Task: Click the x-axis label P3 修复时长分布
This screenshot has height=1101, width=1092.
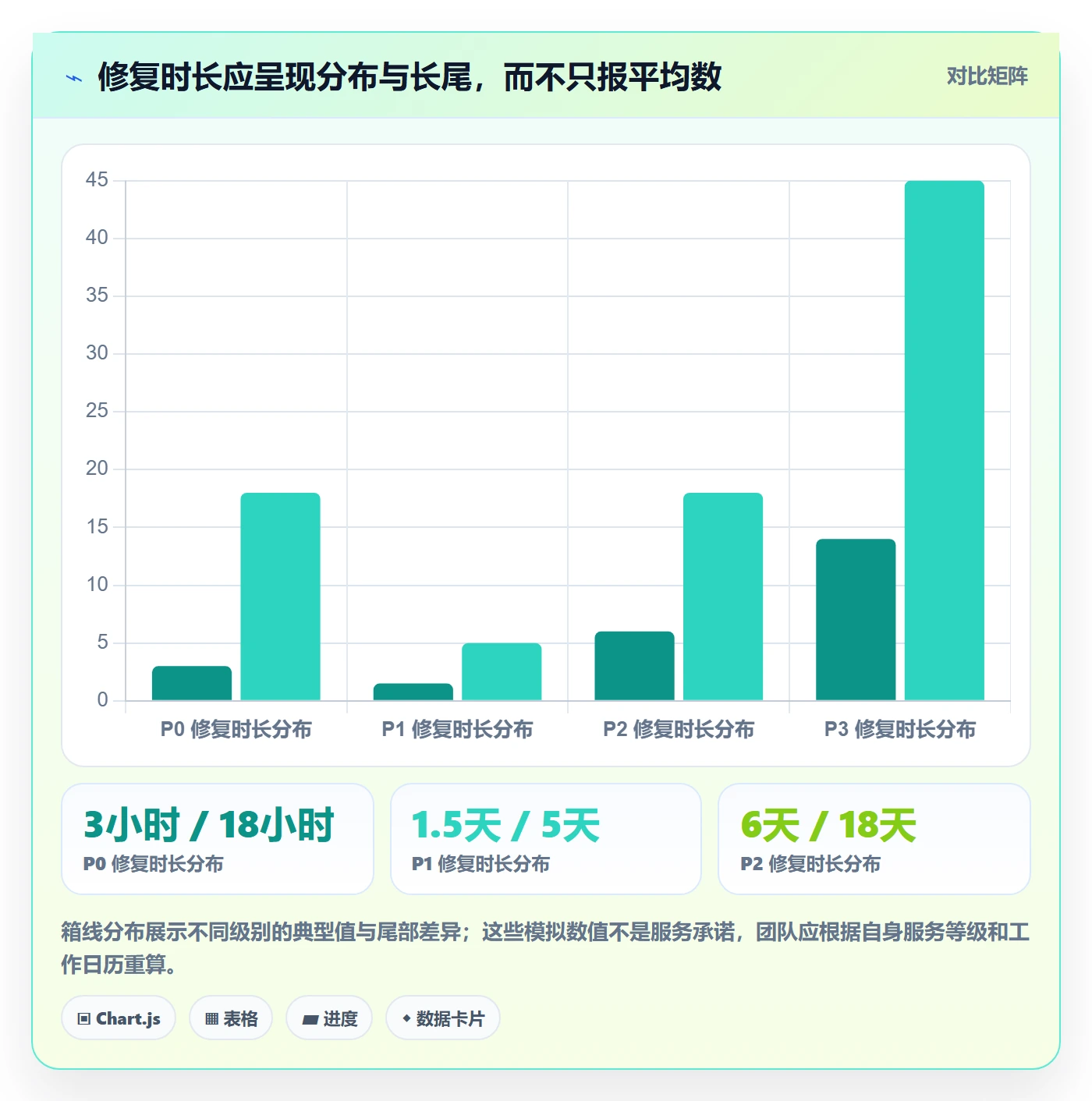Action: (x=900, y=730)
